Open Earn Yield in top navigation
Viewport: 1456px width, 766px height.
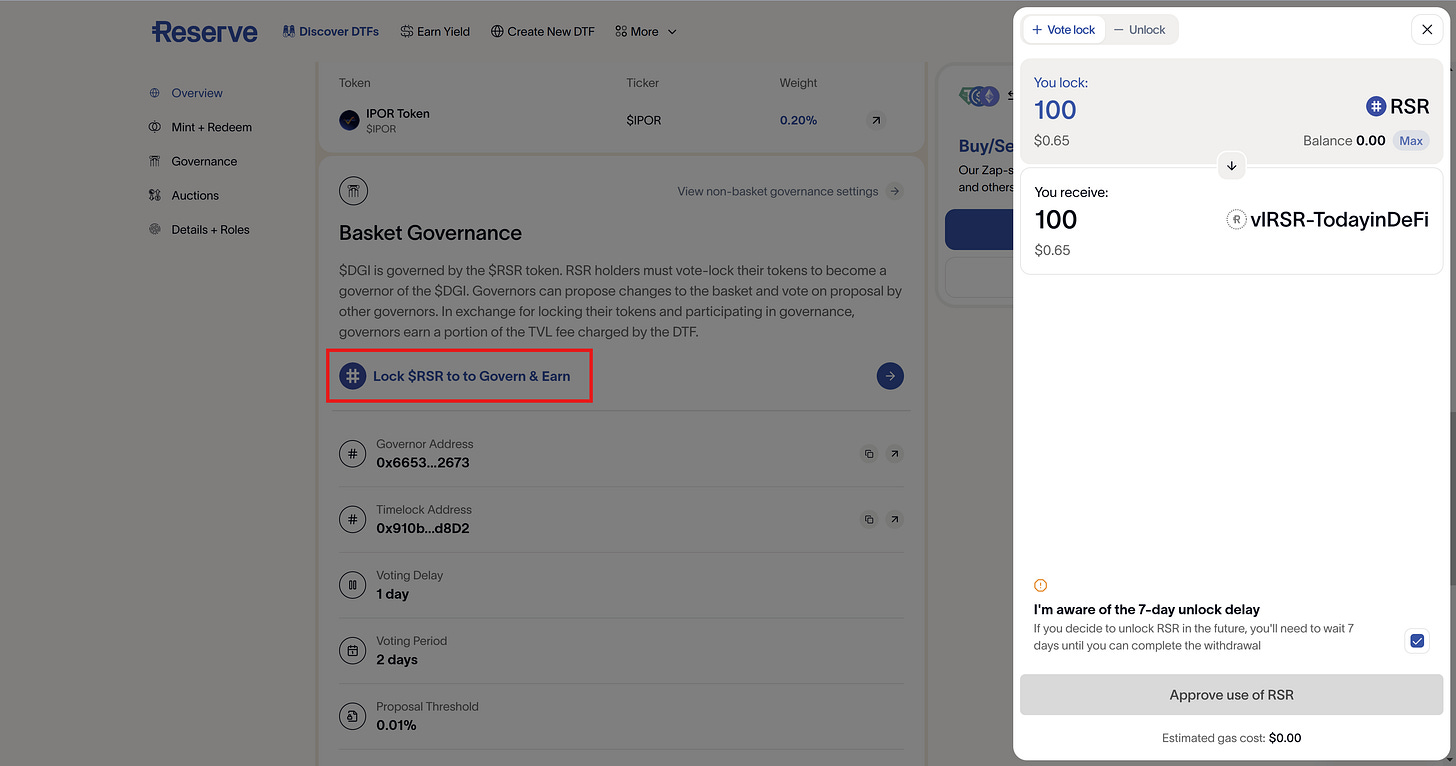tap(435, 31)
